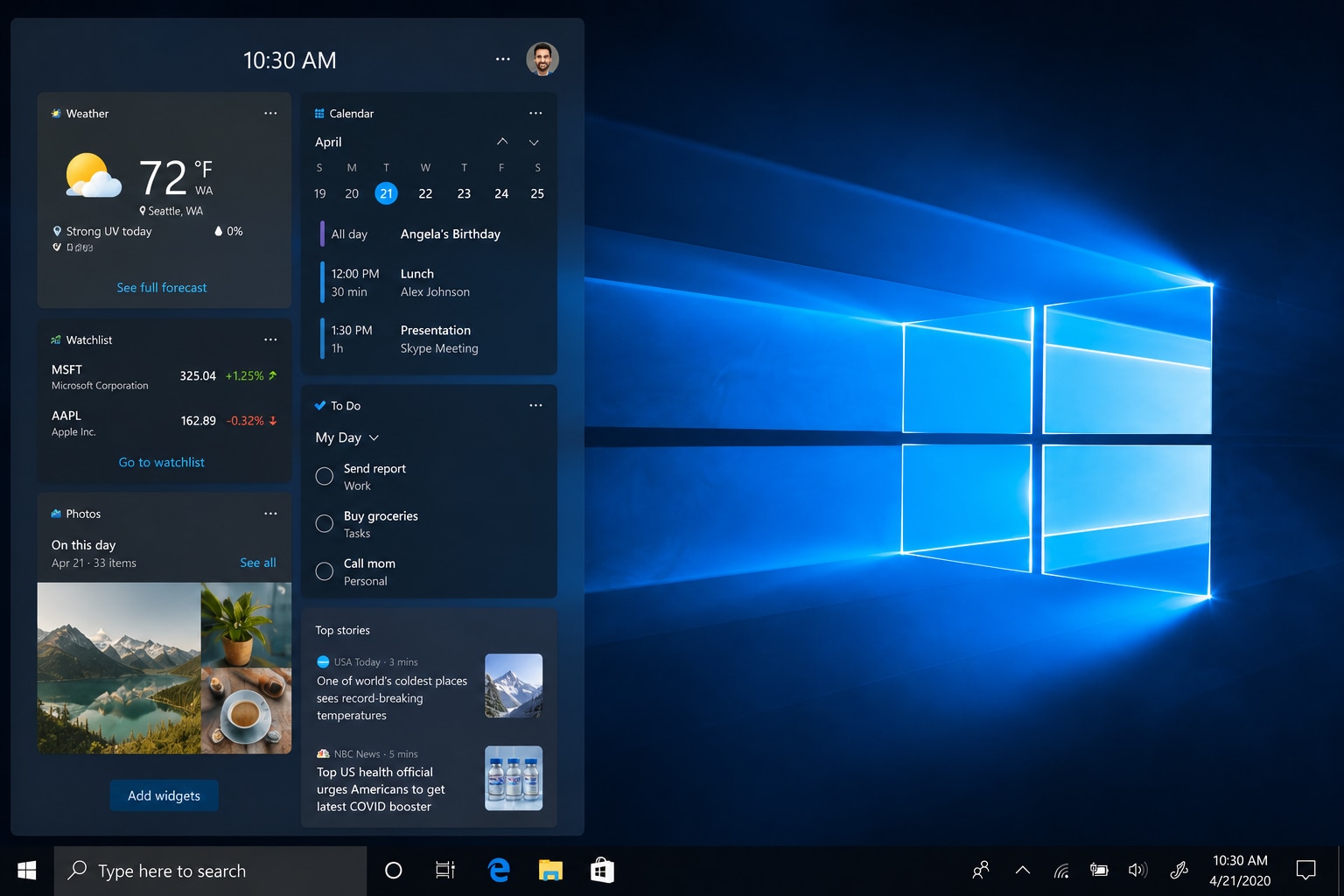Select April 25 in the calendar
The width and height of the screenshot is (1344, 896).
(537, 193)
